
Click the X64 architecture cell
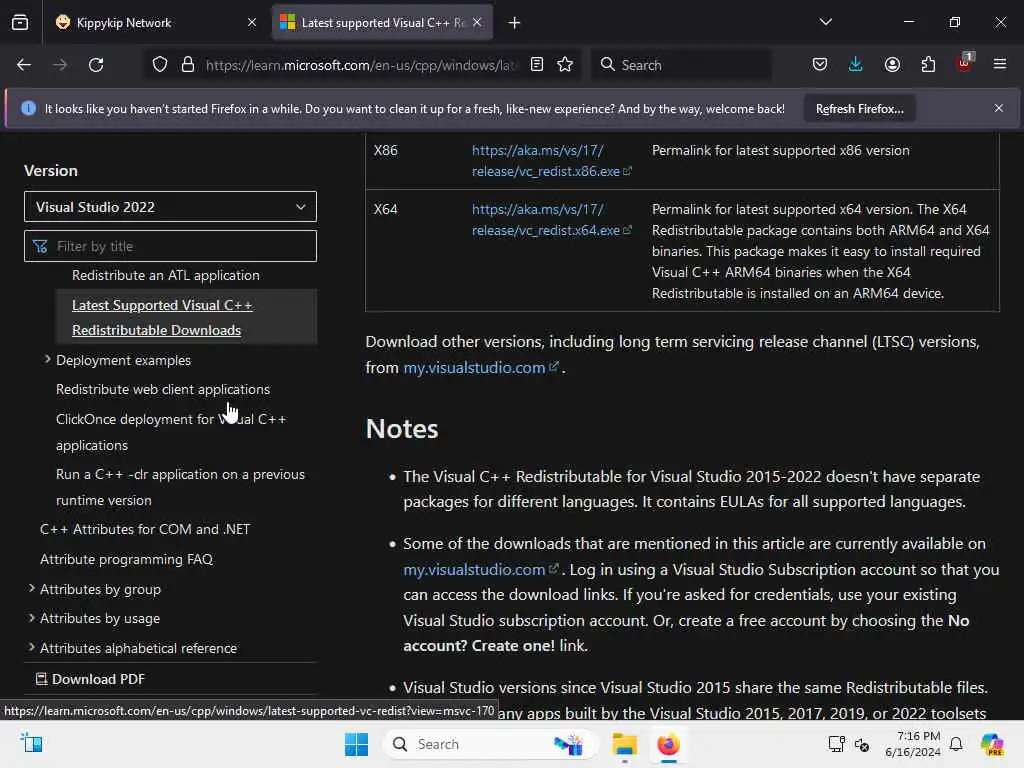(386, 209)
